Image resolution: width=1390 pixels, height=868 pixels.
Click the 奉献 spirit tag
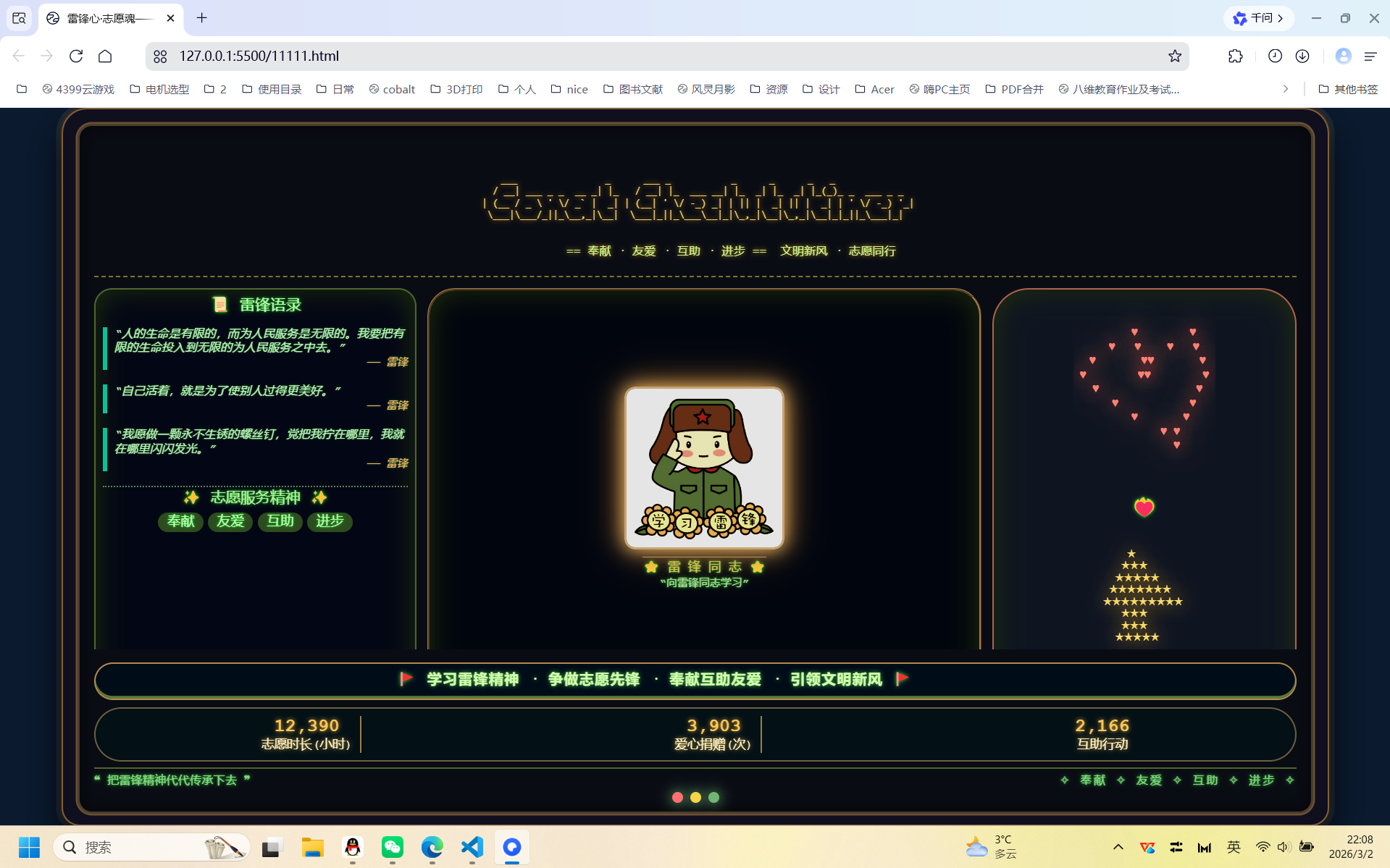pos(180,521)
